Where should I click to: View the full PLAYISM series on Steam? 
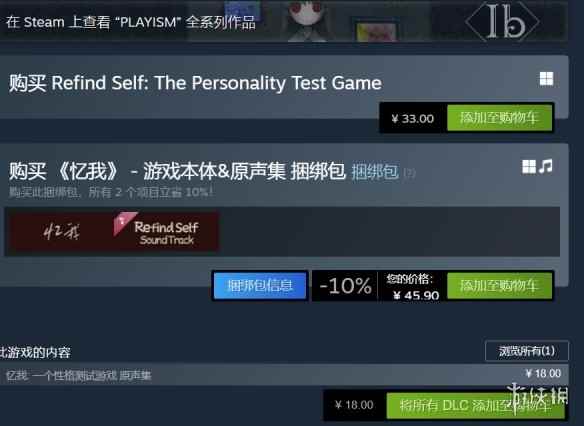coord(131,22)
